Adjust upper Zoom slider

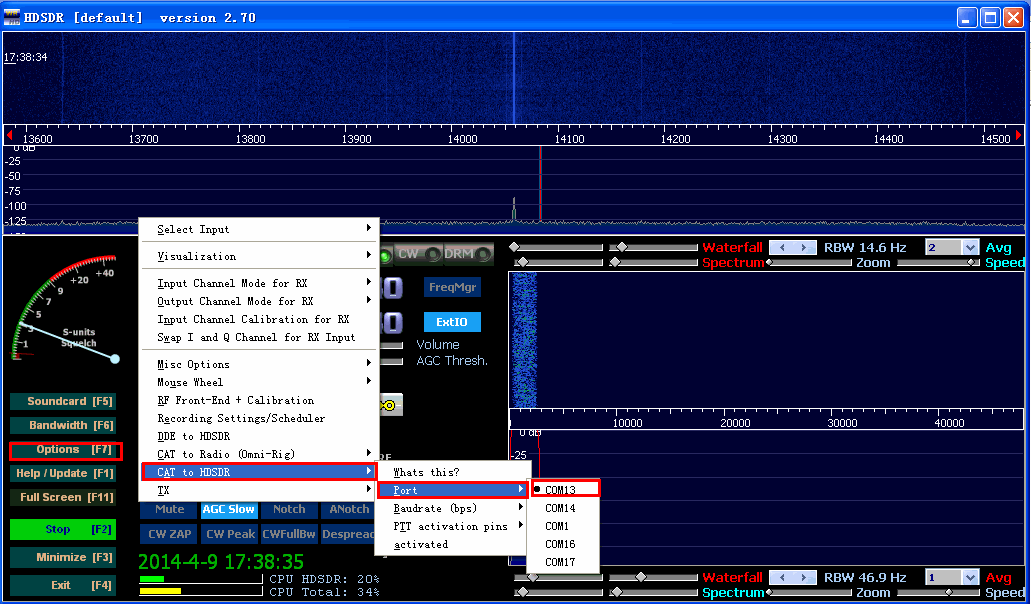810,262
